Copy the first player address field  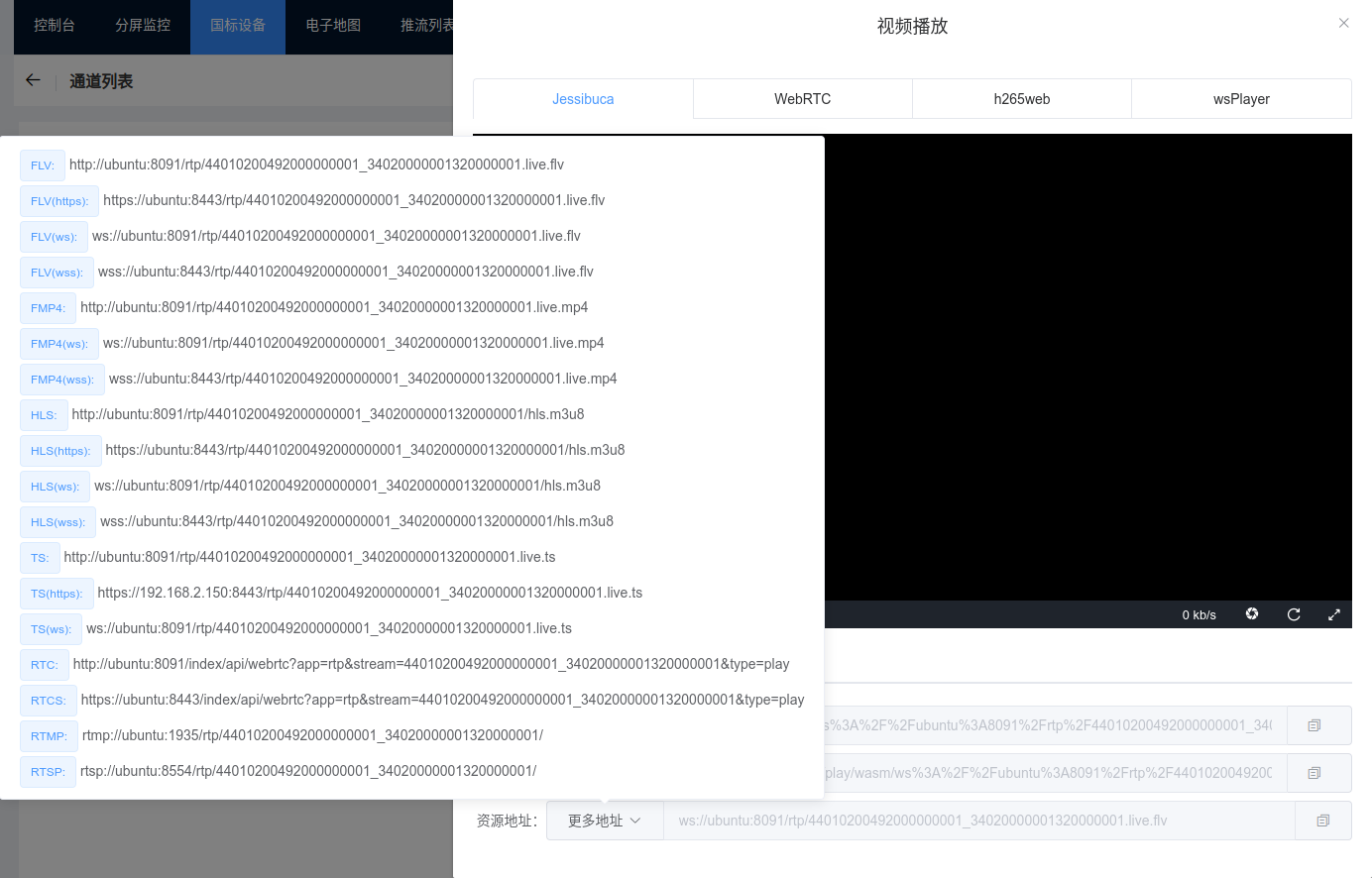click(1317, 724)
